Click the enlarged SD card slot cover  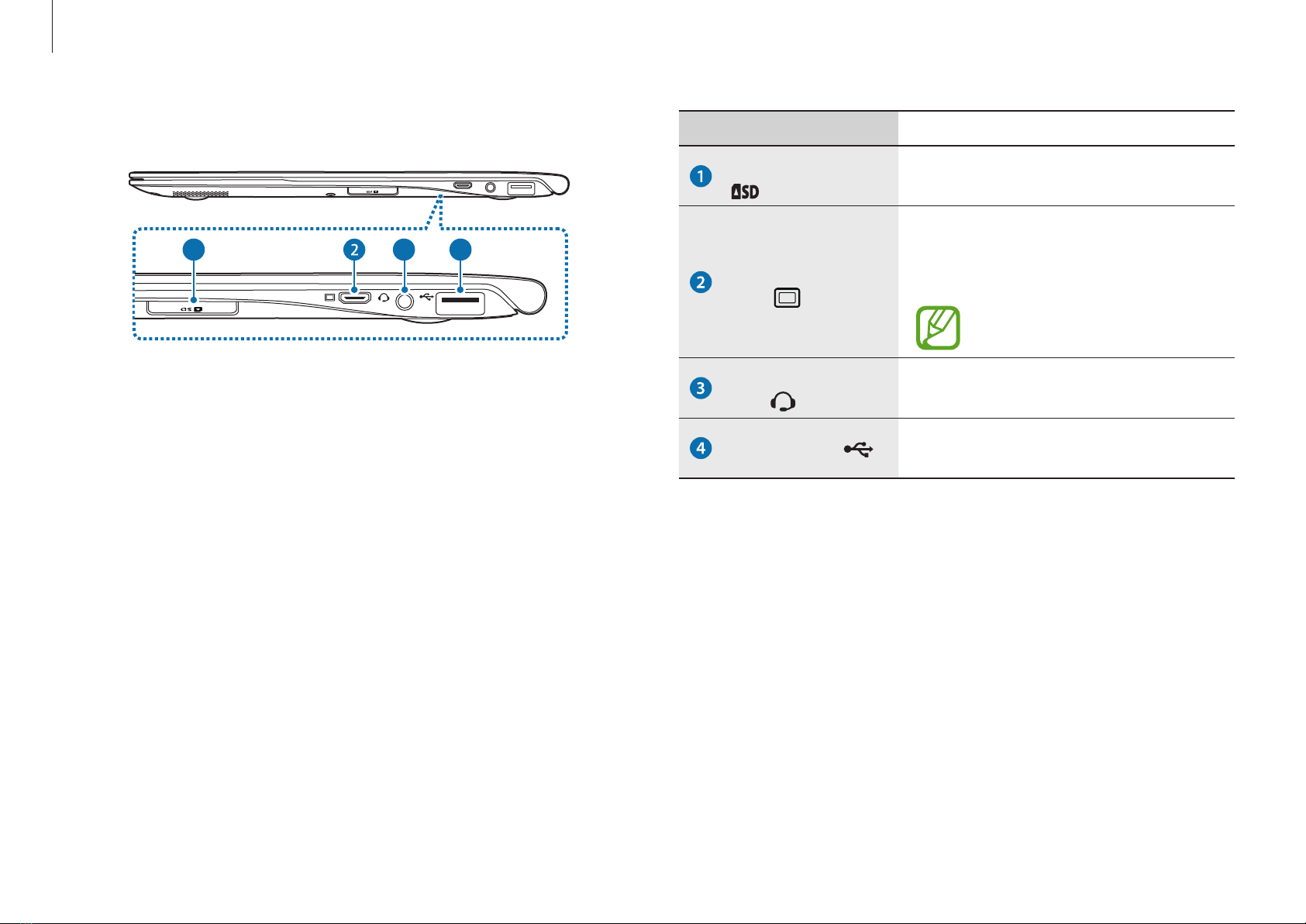point(192,308)
